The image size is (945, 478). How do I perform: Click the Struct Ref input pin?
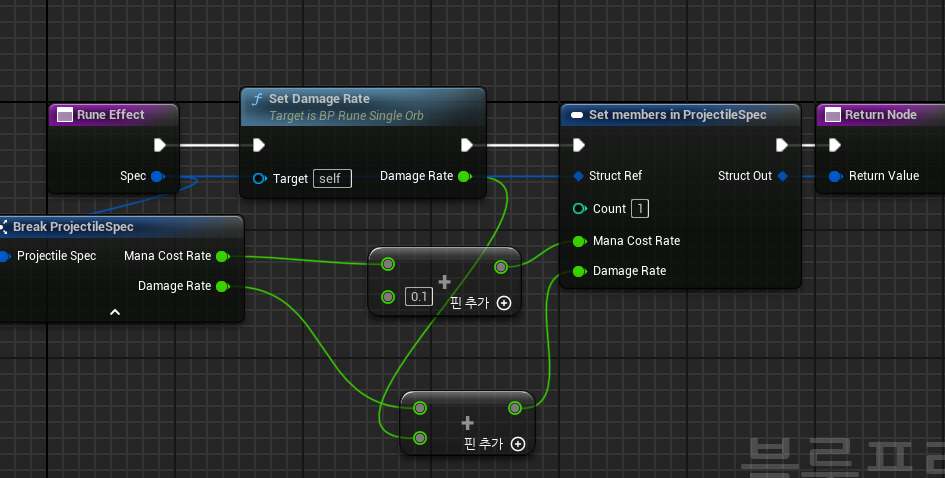pos(579,176)
